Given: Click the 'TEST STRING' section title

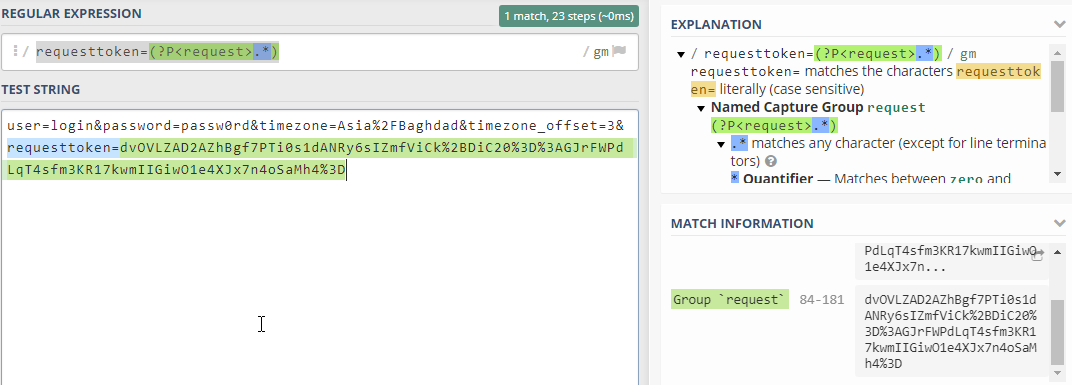Looking at the screenshot, I should (41, 90).
